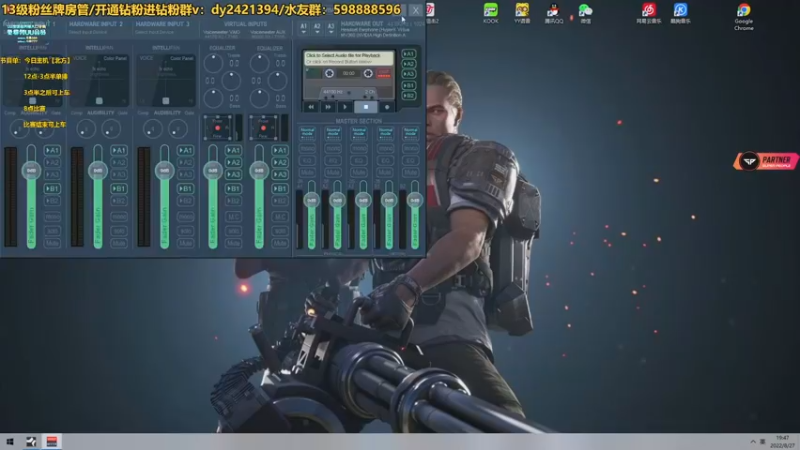
Task: Click Hardware Input 3 intellipan position handle
Action: 165,101
